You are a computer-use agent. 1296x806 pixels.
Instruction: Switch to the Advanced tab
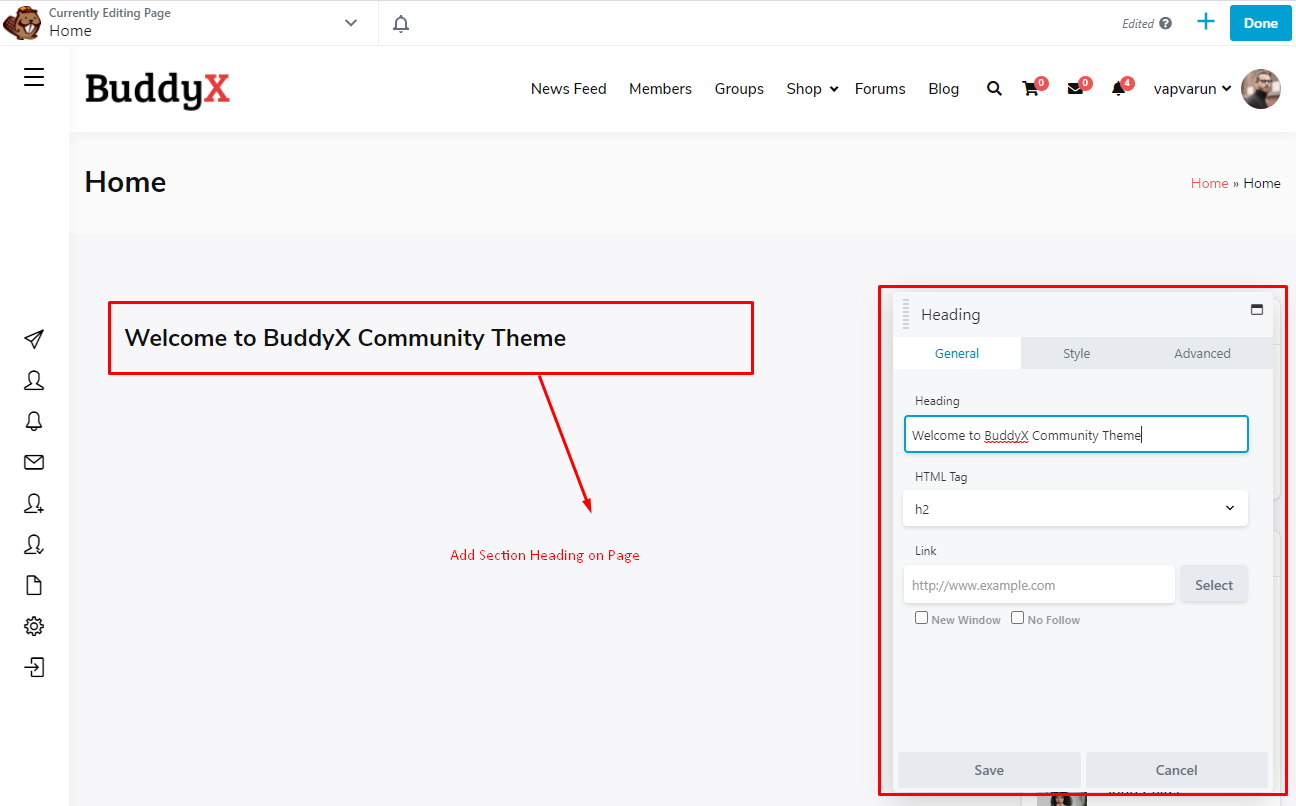point(1202,353)
